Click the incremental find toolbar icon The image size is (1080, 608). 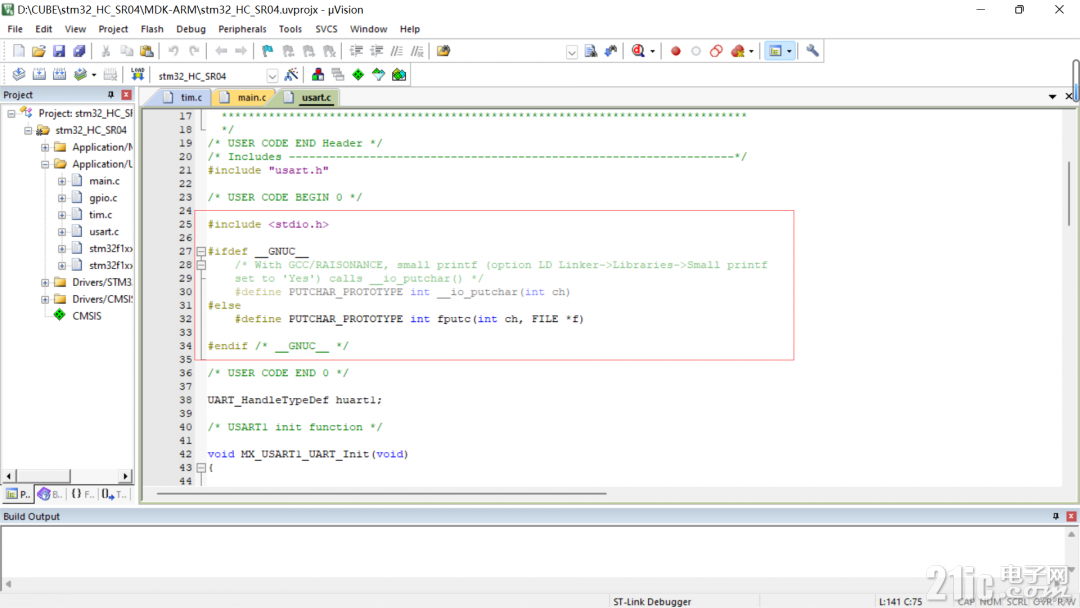610,51
